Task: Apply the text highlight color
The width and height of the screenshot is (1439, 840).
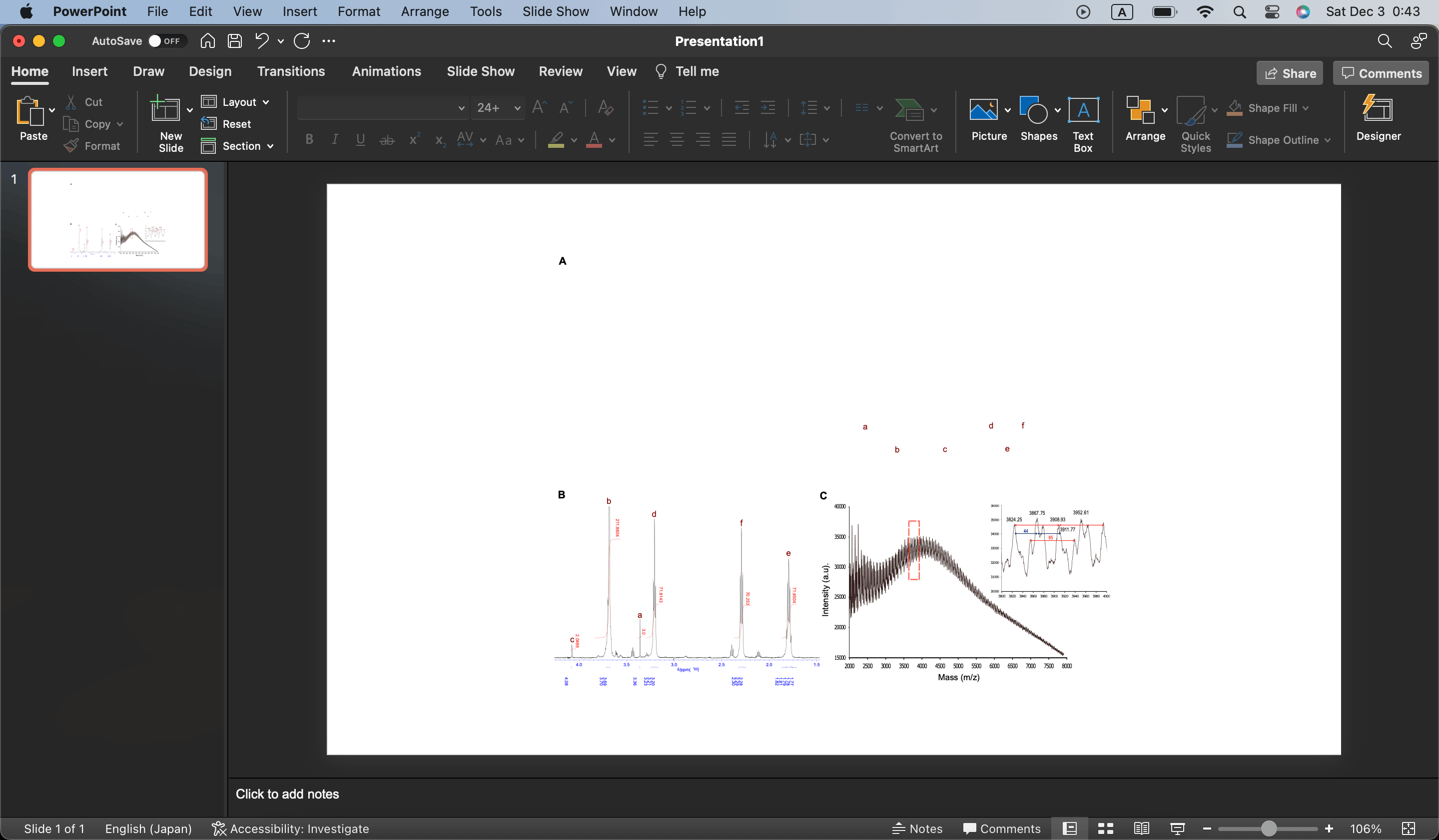Action: coord(556,140)
